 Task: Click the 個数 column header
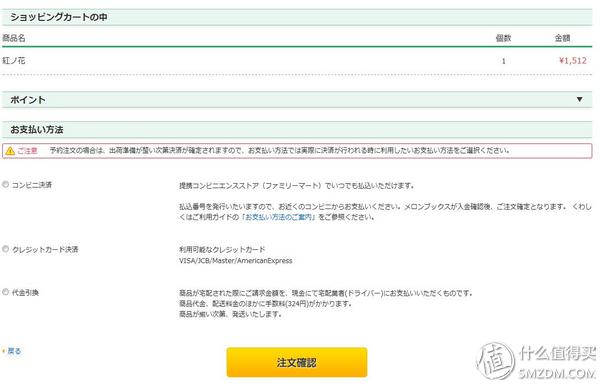click(x=503, y=38)
